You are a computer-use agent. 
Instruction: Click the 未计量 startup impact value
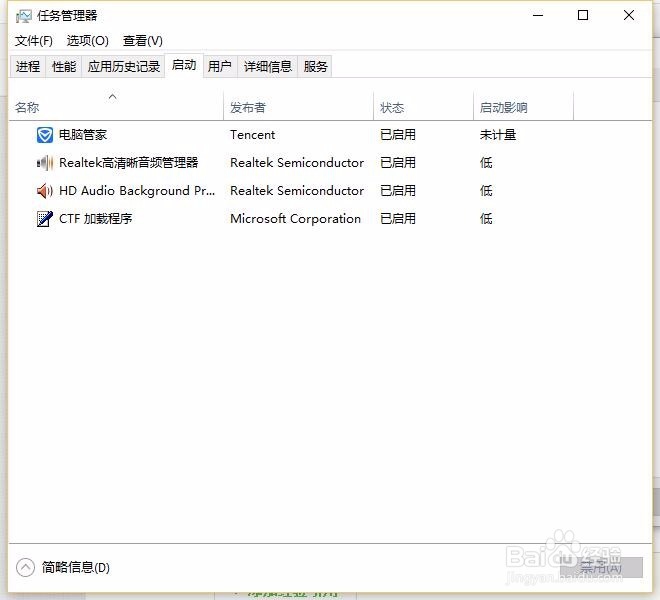click(498, 135)
